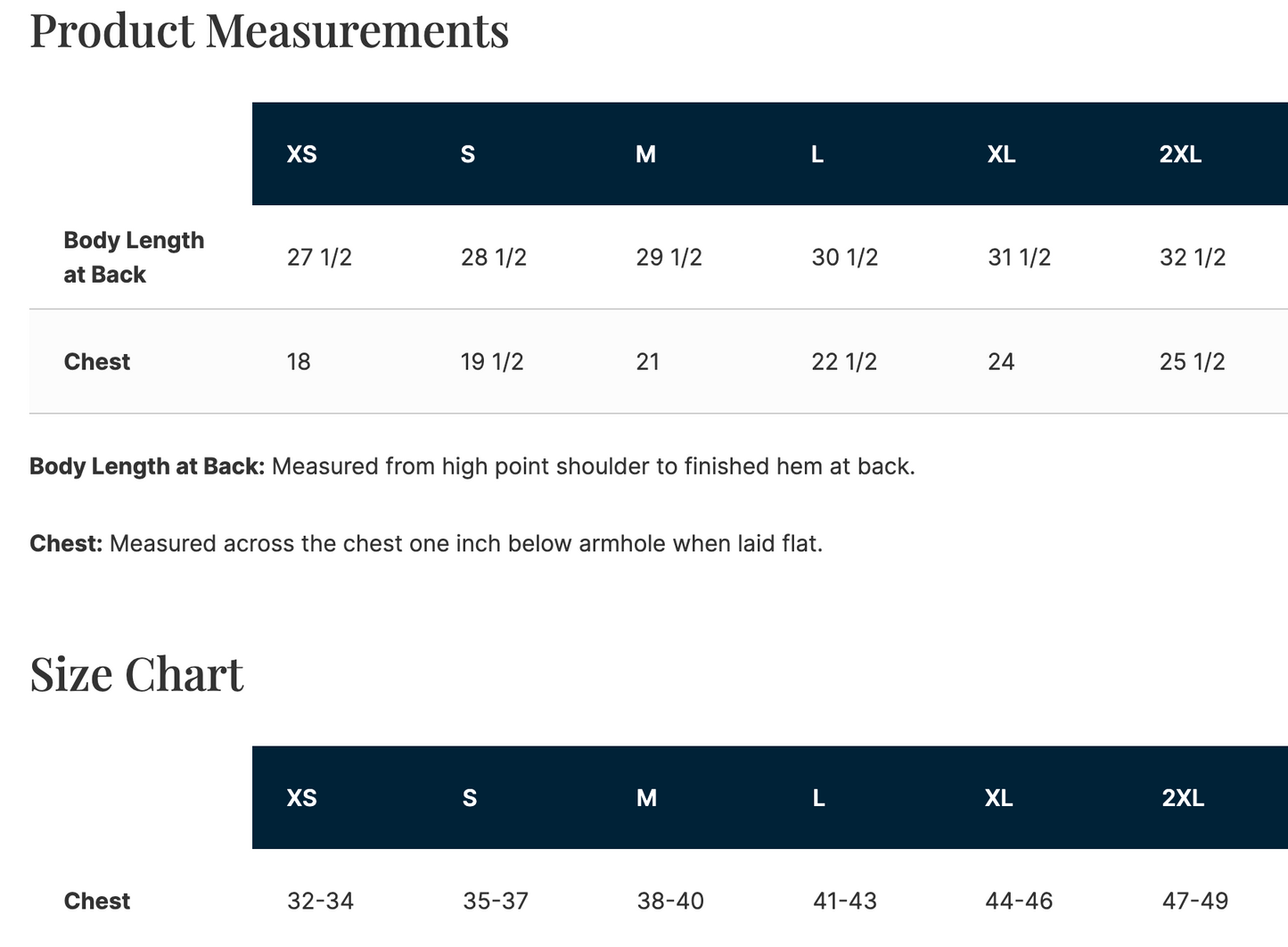Click the XL header in Size Chart table

tap(999, 798)
